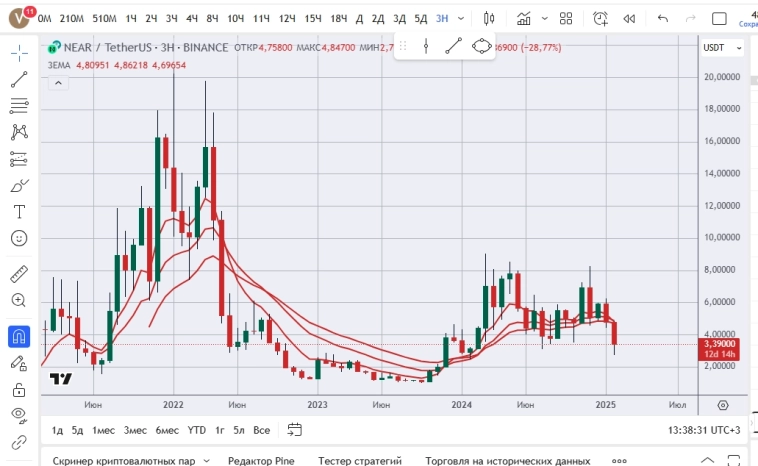Toggle lock all drawings padlock

[19, 390]
